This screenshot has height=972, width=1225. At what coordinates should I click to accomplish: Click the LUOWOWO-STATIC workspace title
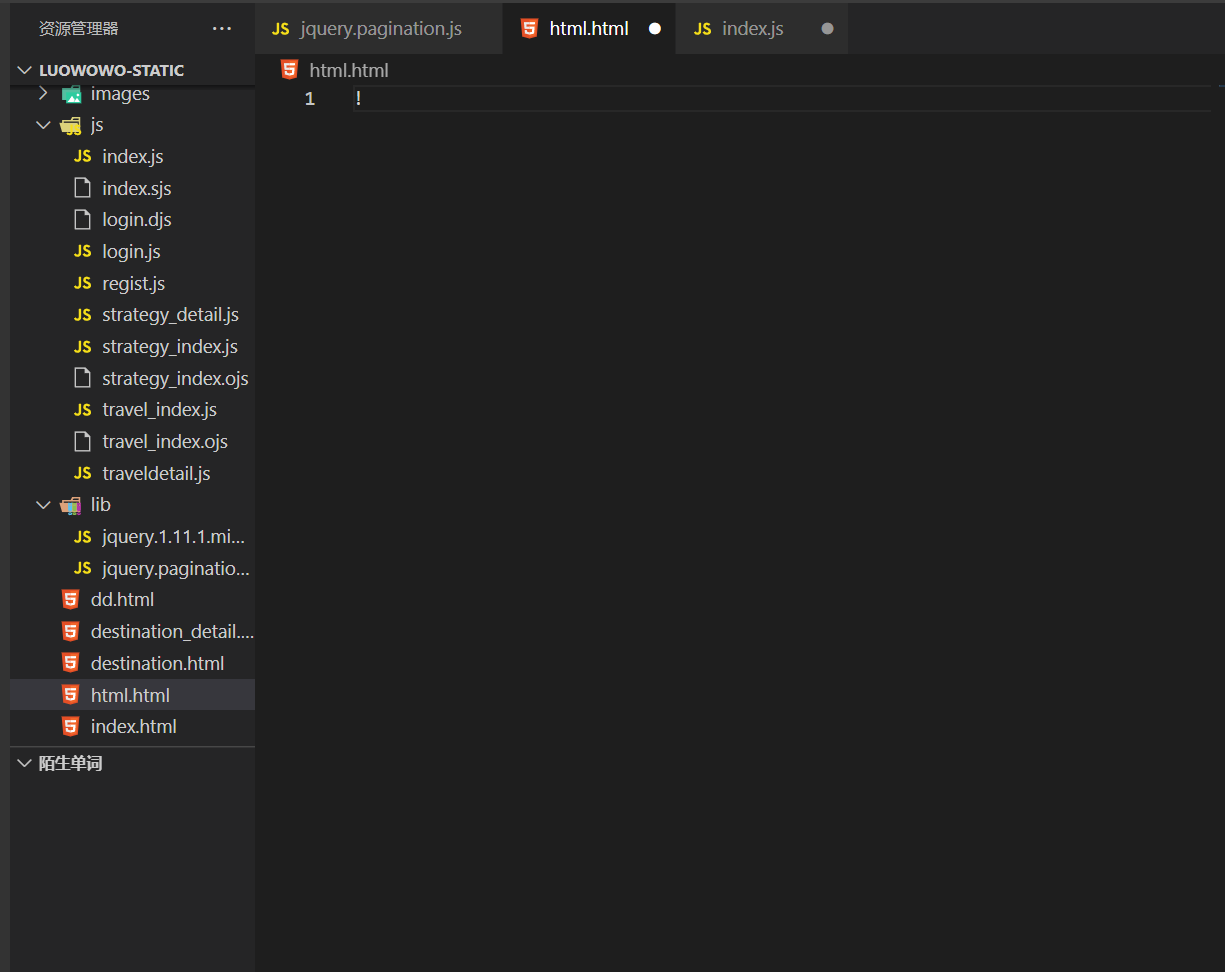112,70
